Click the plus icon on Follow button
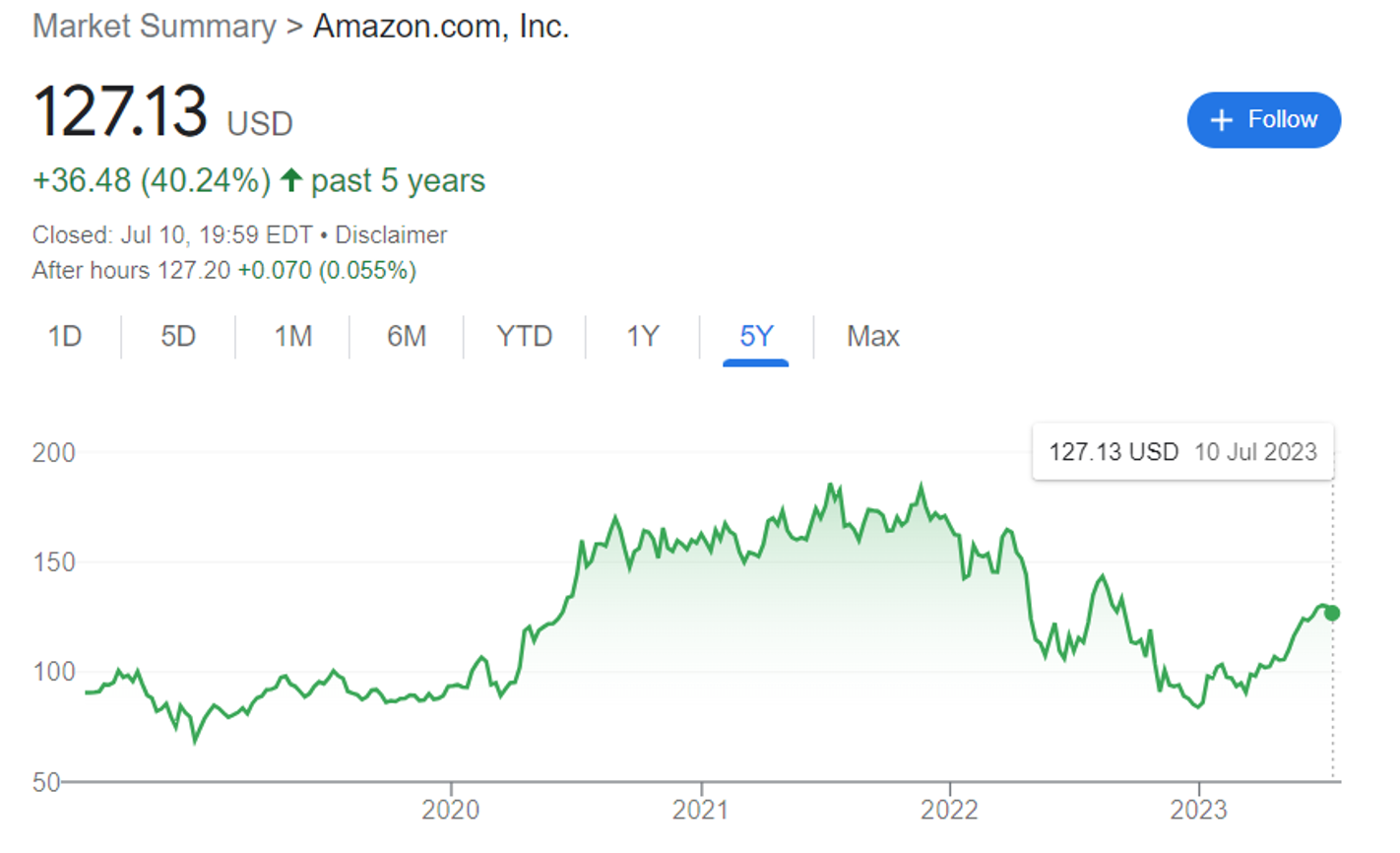 [x=1221, y=120]
